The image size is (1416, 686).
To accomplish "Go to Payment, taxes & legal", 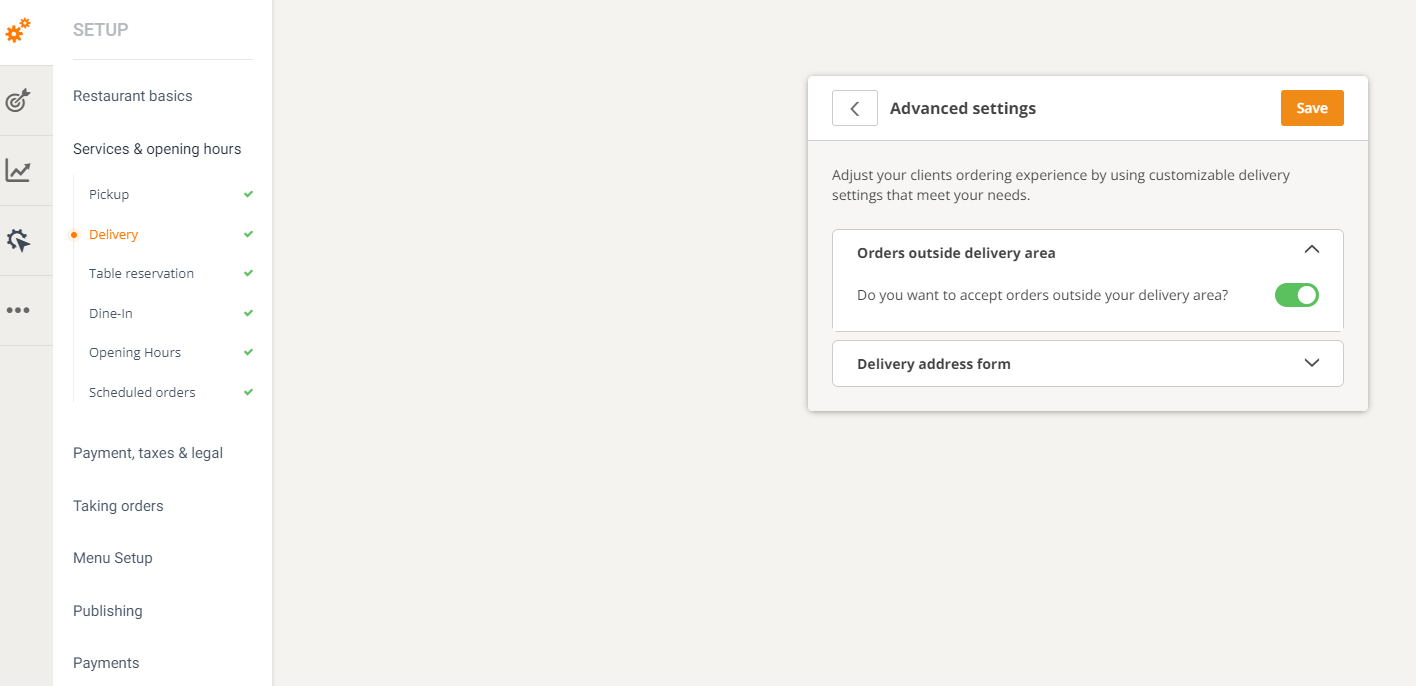I will pyautogui.click(x=147, y=453).
